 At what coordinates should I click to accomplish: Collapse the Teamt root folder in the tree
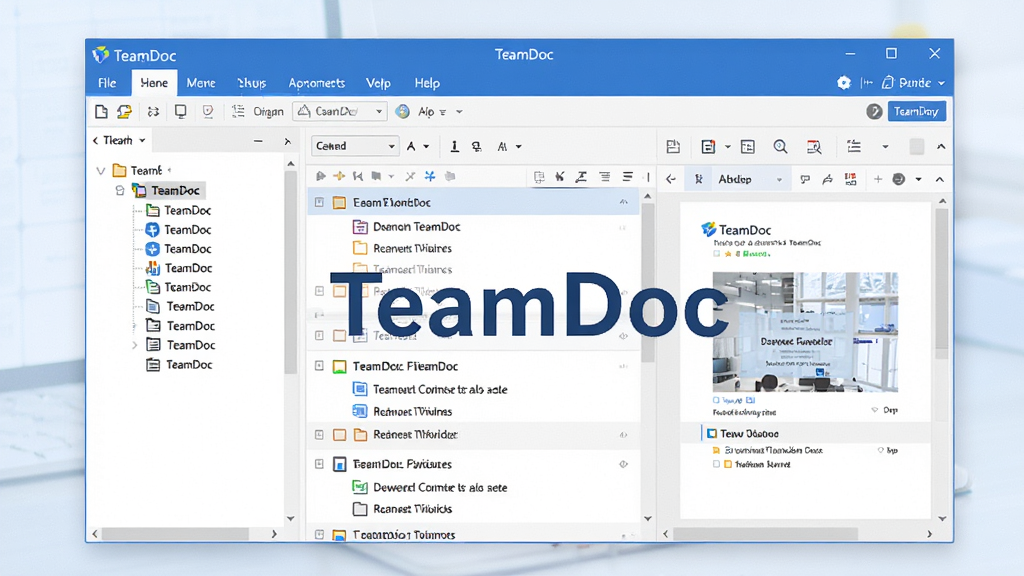(x=101, y=171)
